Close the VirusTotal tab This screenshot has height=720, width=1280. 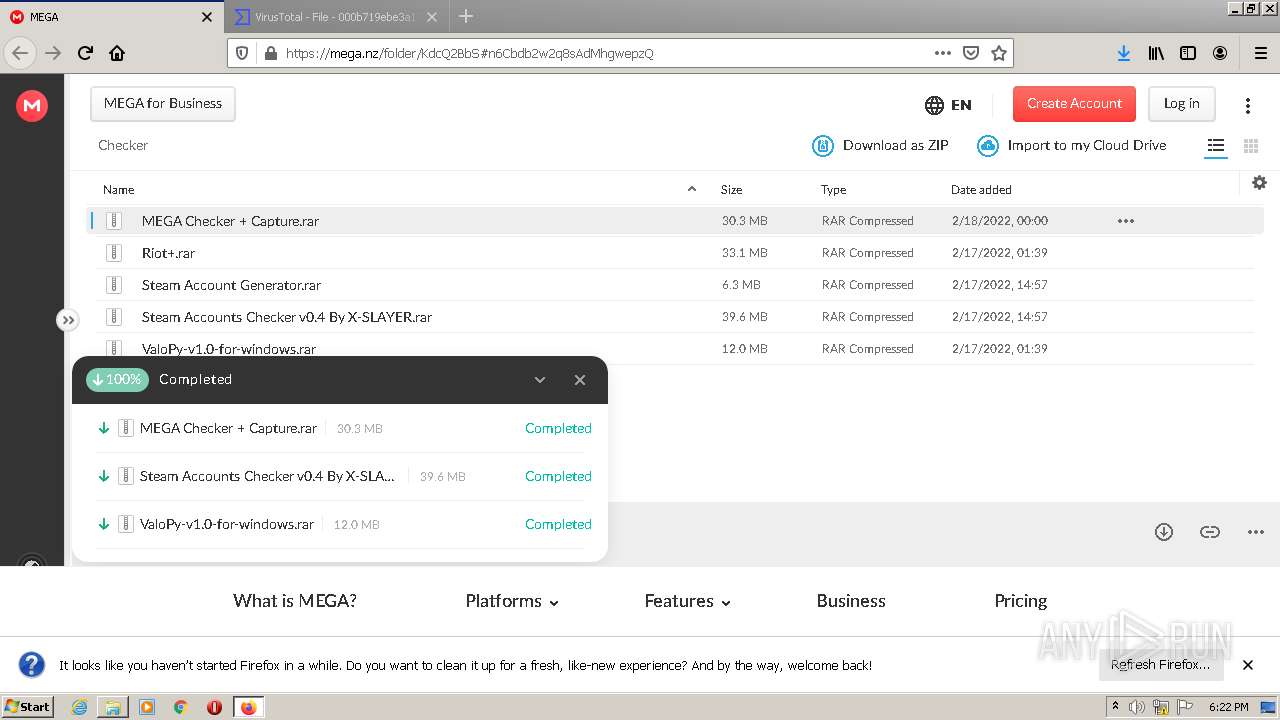click(x=432, y=17)
